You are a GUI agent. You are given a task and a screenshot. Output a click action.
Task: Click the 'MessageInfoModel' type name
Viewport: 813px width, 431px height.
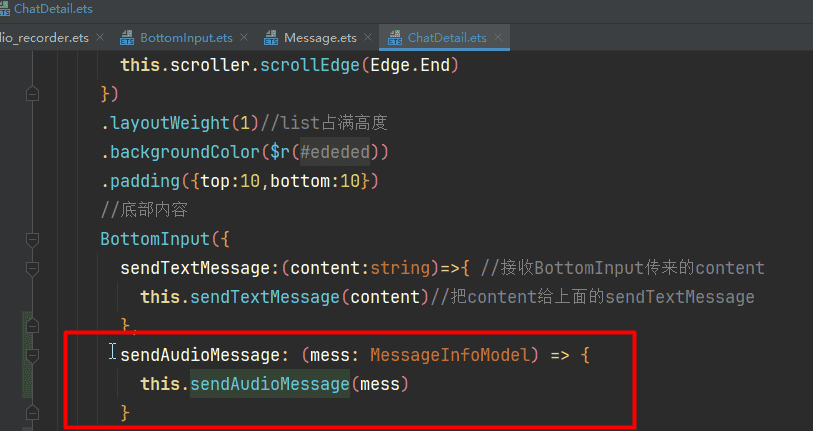(450, 355)
